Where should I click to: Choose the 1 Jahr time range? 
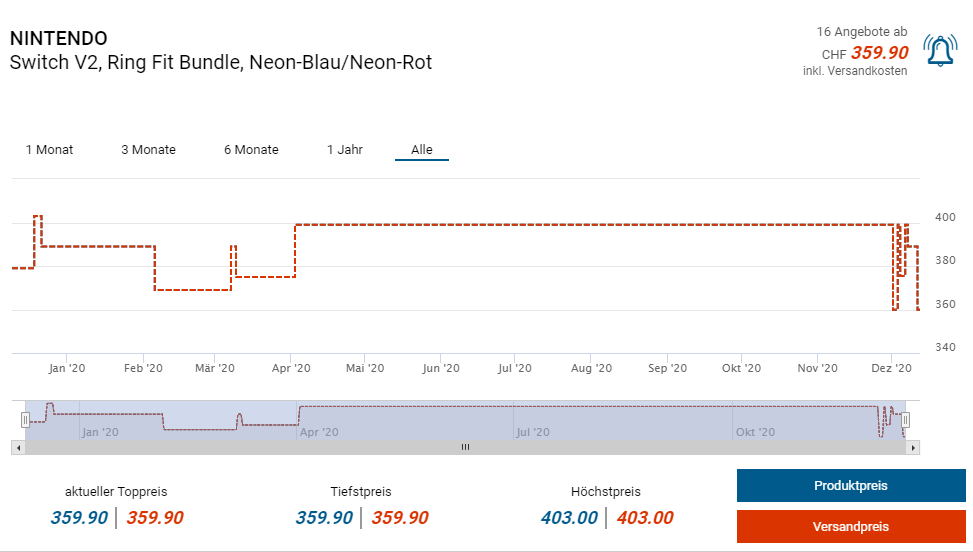point(344,150)
